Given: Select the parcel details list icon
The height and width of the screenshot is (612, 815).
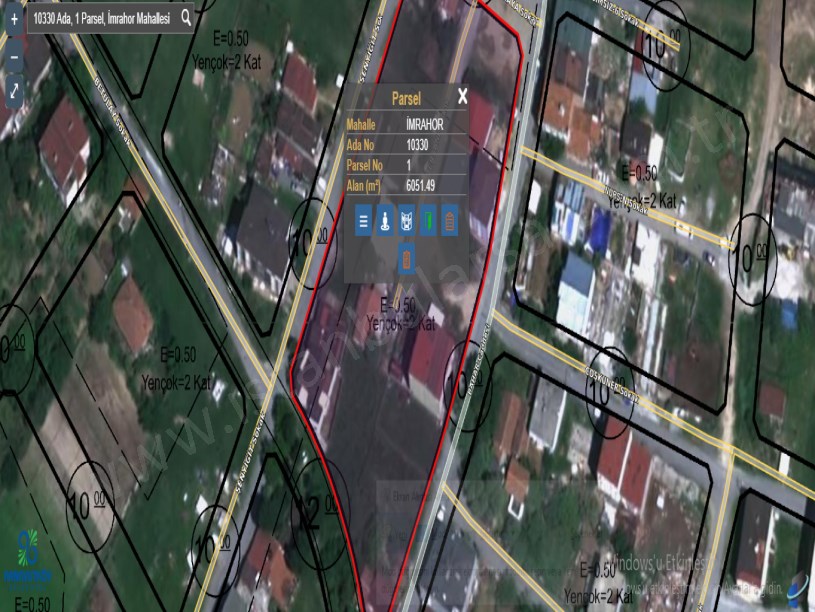Looking at the screenshot, I should click(x=362, y=222).
